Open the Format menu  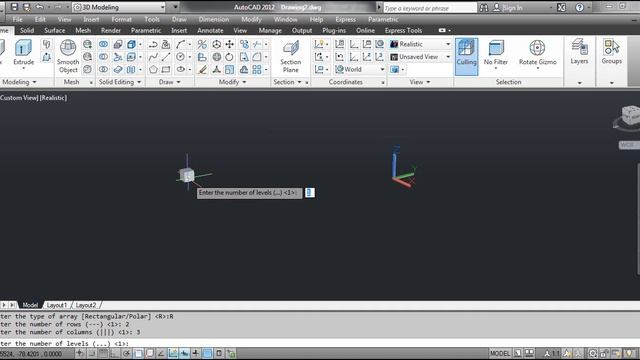122,19
